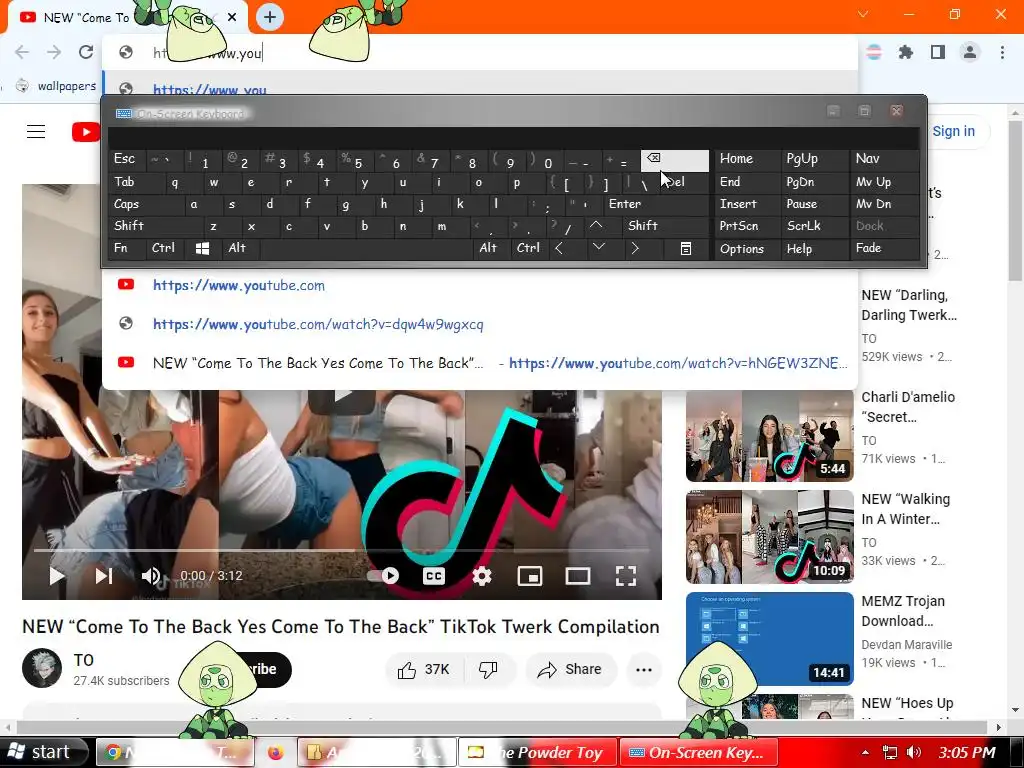Open the TO channel avatar
The width and height of the screenshot is (1024, 768).
click(x=42, y=668)
